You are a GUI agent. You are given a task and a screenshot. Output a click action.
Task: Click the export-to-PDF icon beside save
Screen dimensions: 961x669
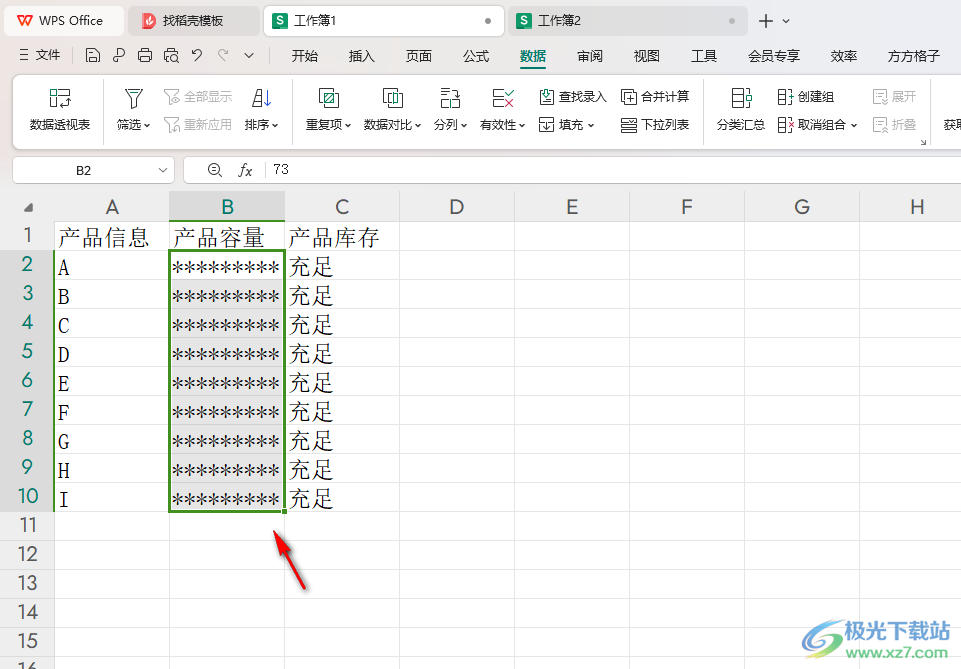click(119, 56)
